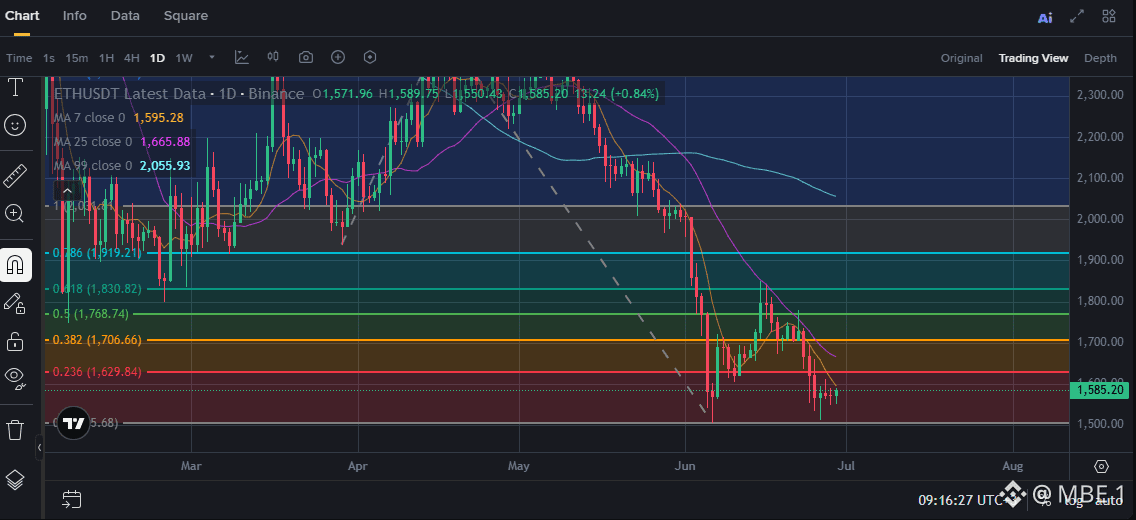Switch to Trading View chart
1136x520 pixels.
1033,58
